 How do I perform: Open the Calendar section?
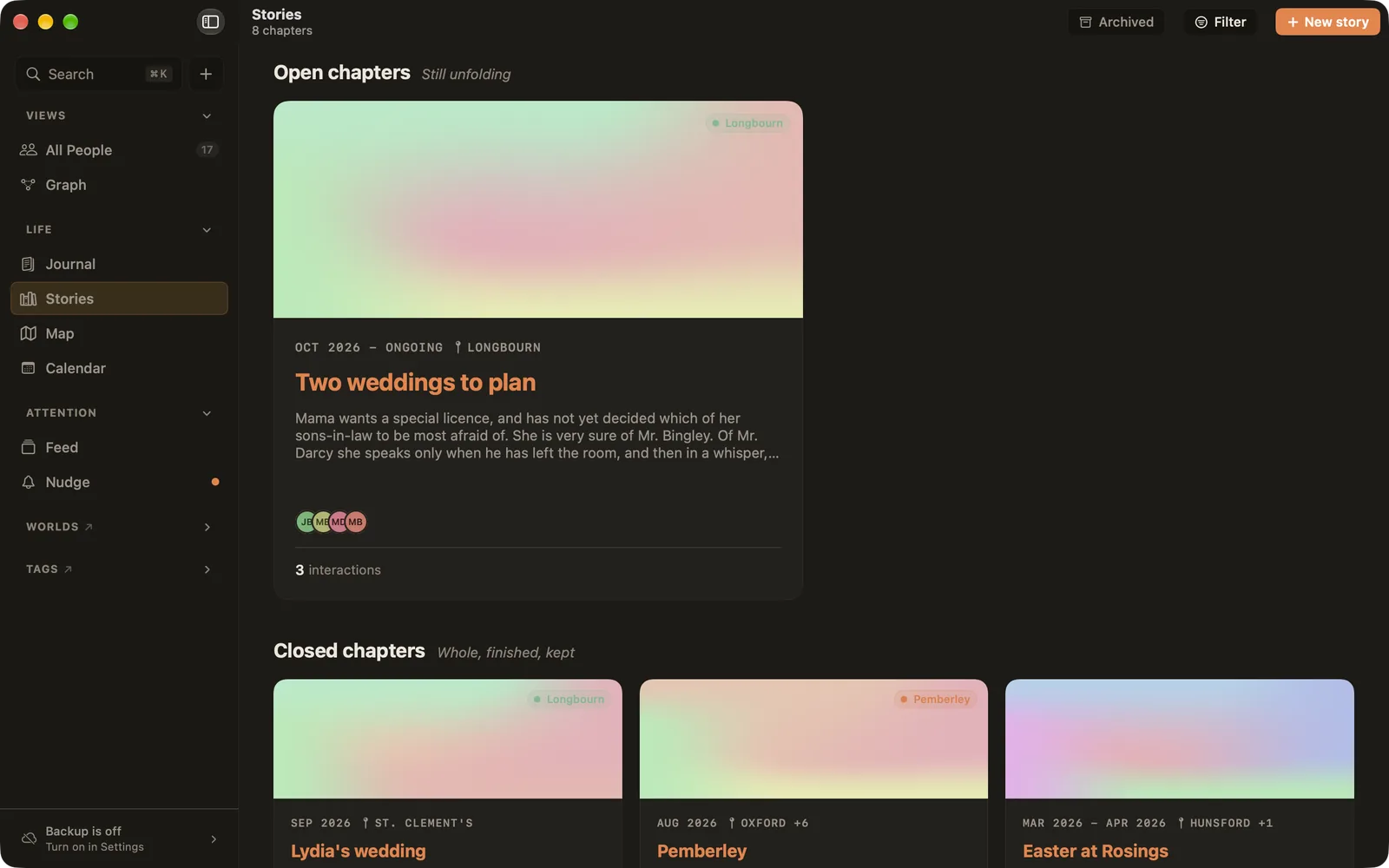coord(119,368)
